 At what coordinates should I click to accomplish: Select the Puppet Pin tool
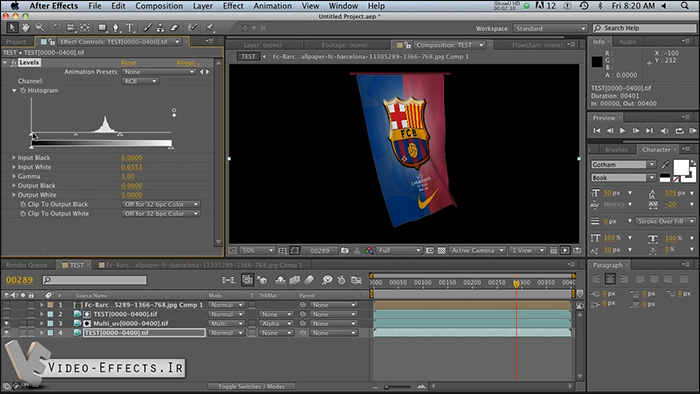209,28
